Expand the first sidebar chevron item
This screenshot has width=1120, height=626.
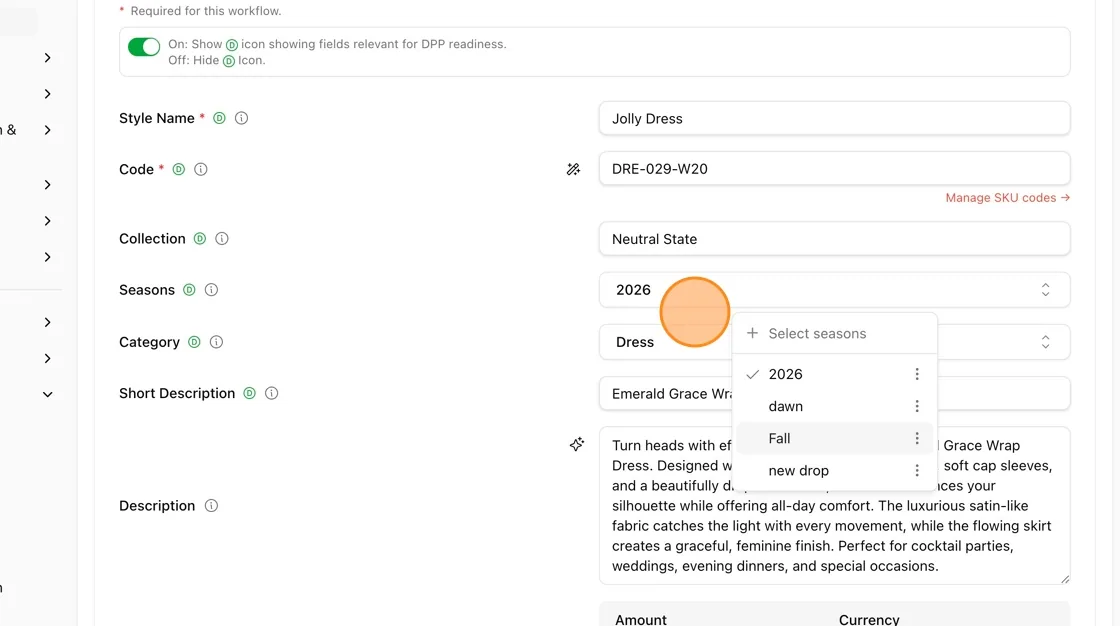[x=47, y=57]
